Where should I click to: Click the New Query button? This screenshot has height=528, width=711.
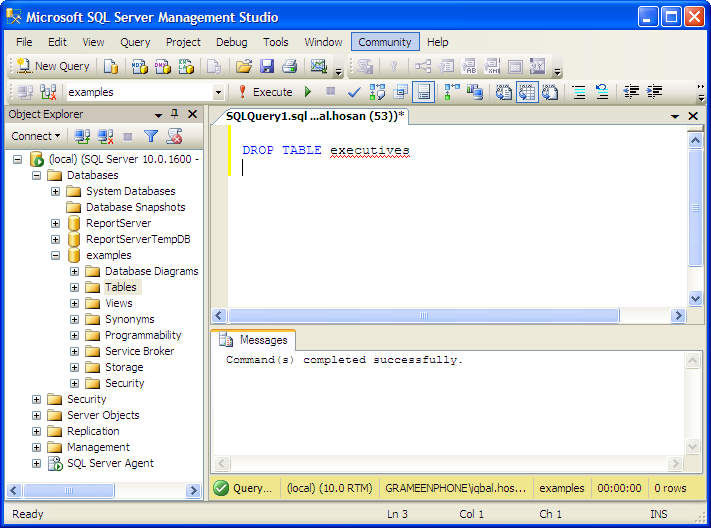click(x=53, y=66)
